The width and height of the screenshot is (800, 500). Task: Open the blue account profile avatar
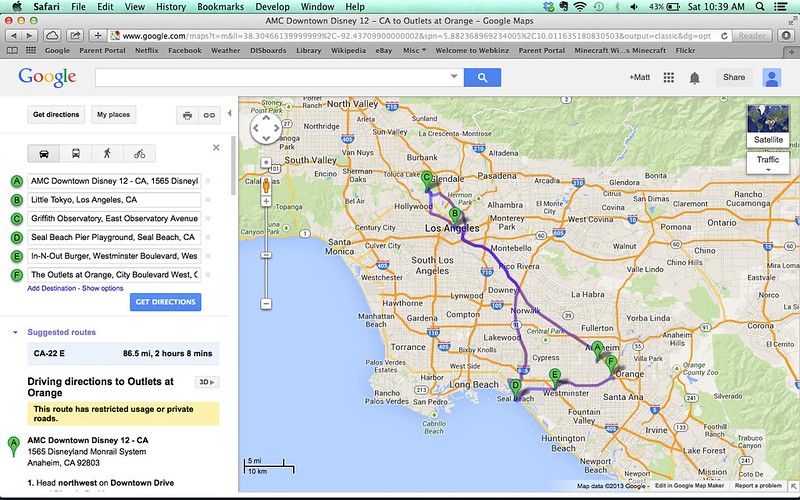point(771,78)
